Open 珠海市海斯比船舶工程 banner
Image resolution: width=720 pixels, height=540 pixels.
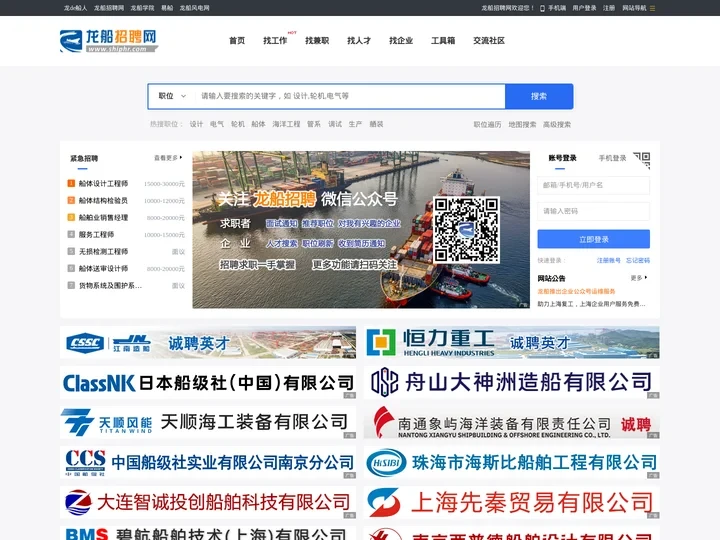512,462
